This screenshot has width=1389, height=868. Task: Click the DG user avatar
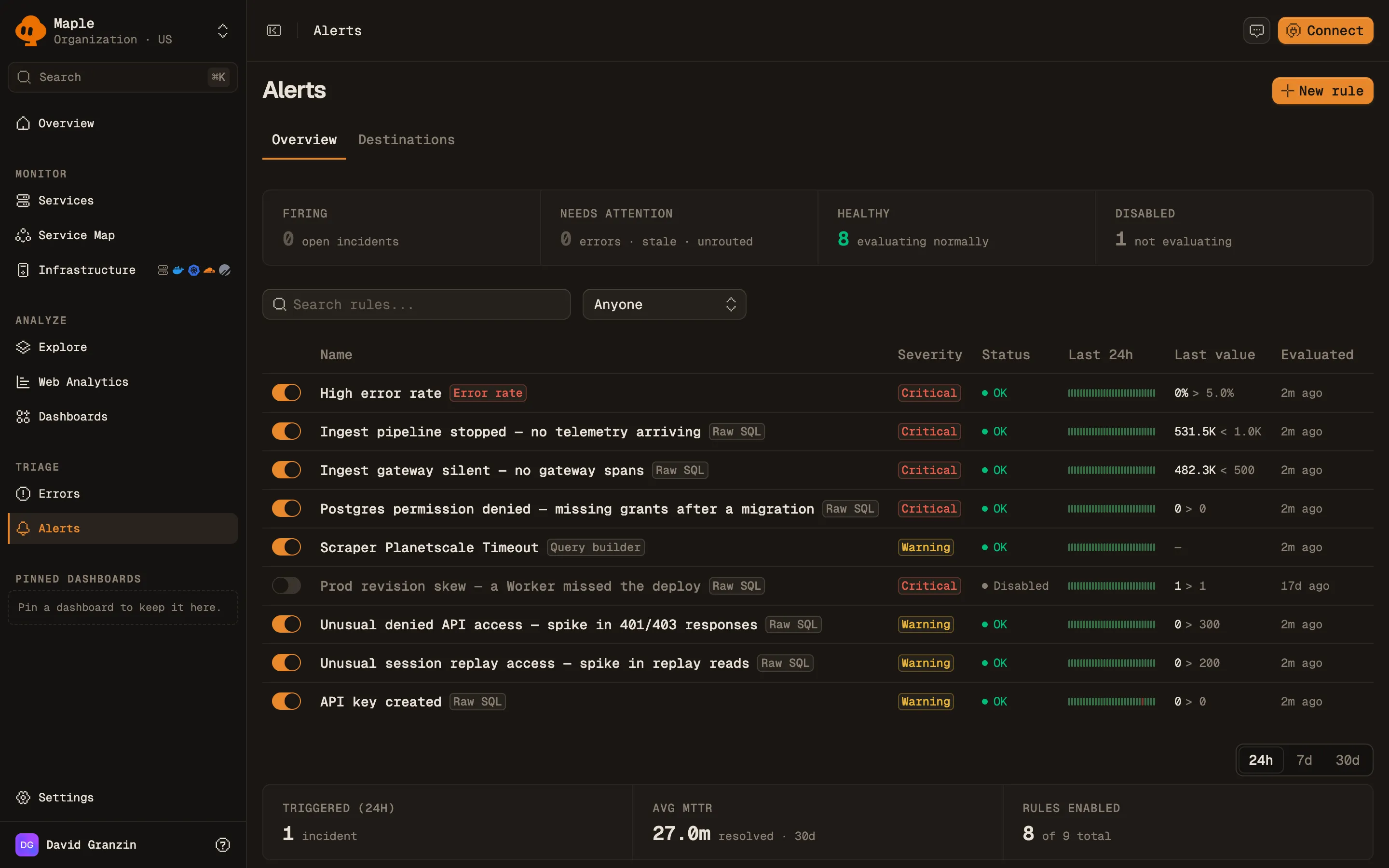point(27,844)
